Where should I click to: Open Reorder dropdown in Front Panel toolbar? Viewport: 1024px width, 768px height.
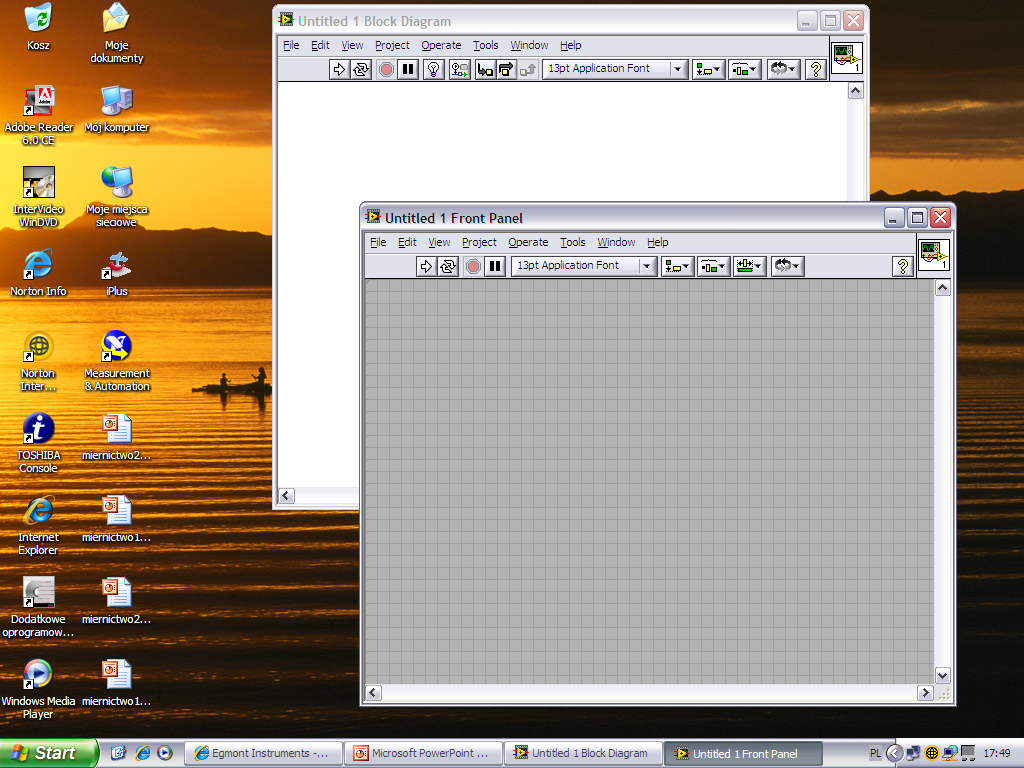(x=787, y=266)
